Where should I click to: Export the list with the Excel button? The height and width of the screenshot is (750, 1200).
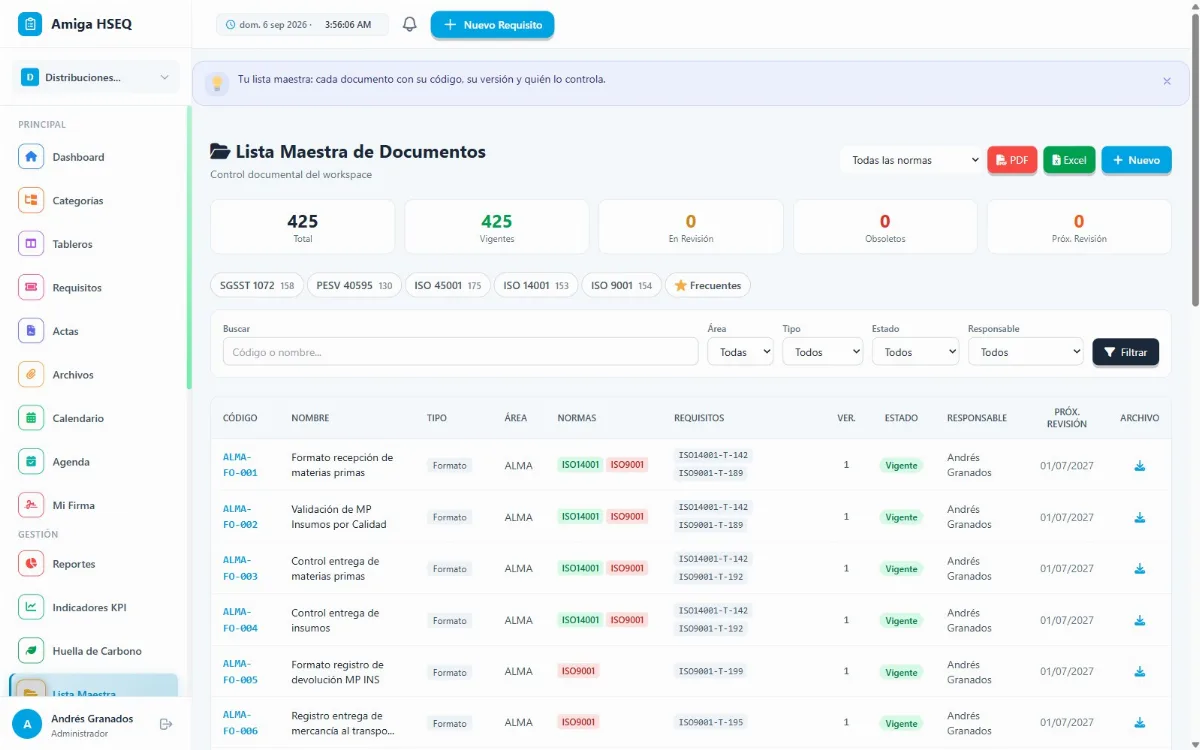pos(1069,160)
